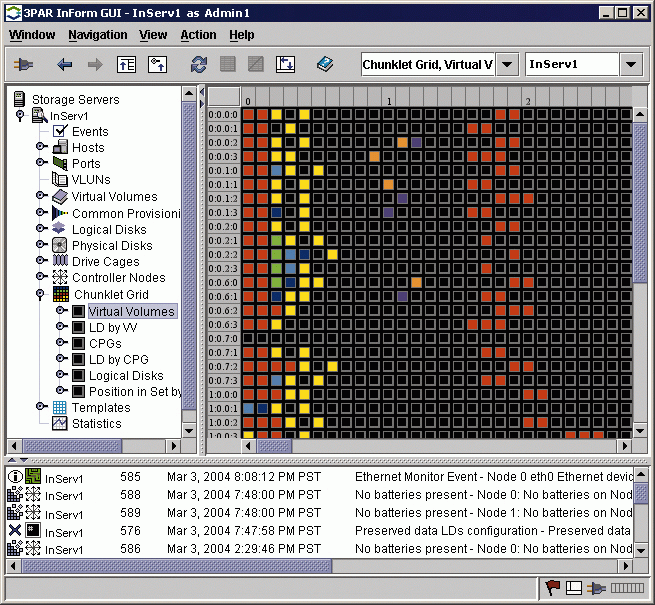Click the toolbar icon with up arrow and squares

click(157, 65)
